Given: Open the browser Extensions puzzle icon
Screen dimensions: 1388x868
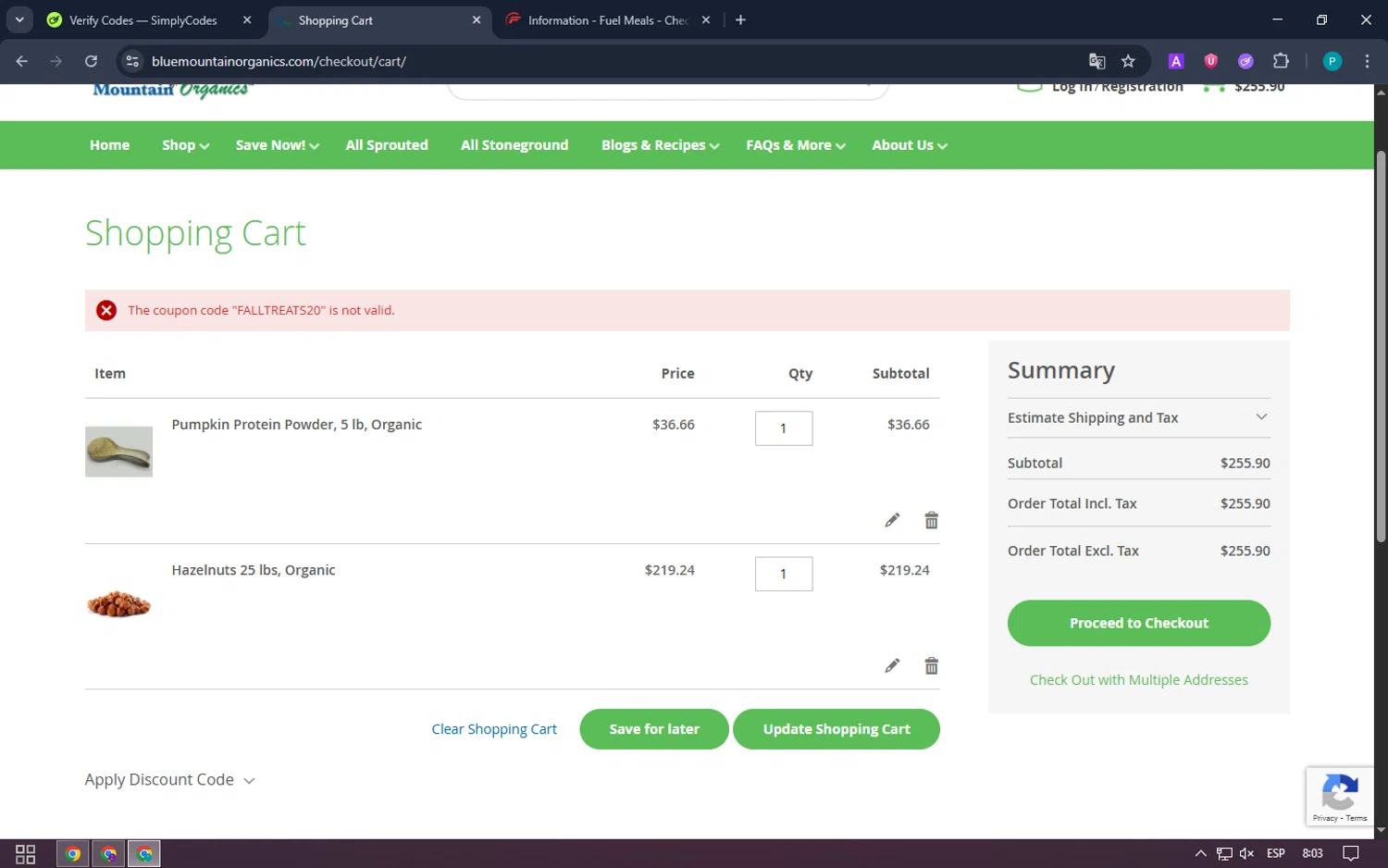Looking at the screenshot, I should click(x=1281, y=61).
